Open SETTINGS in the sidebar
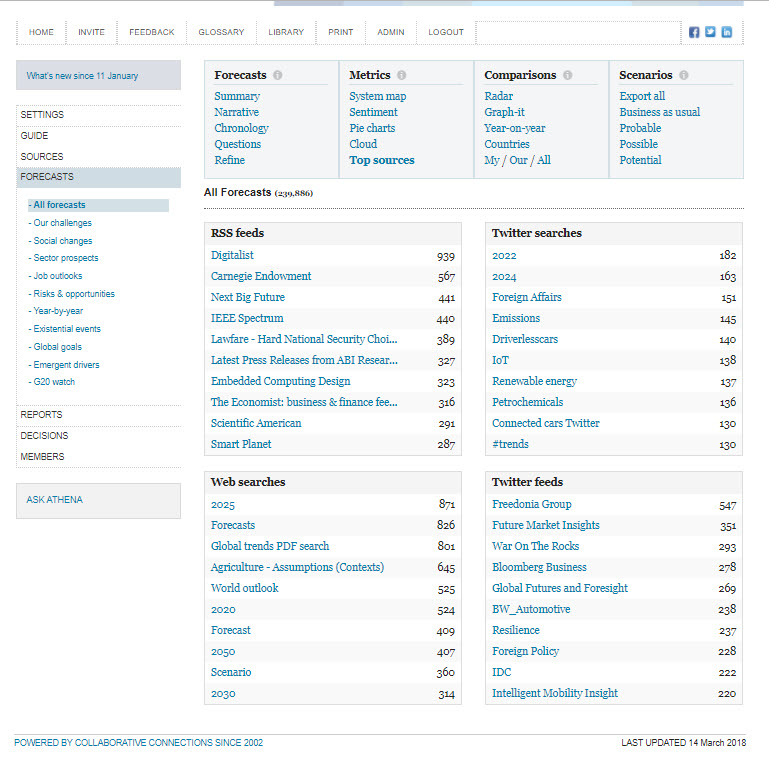This screenshot has height=760, width=769. (x=42, y=115)
